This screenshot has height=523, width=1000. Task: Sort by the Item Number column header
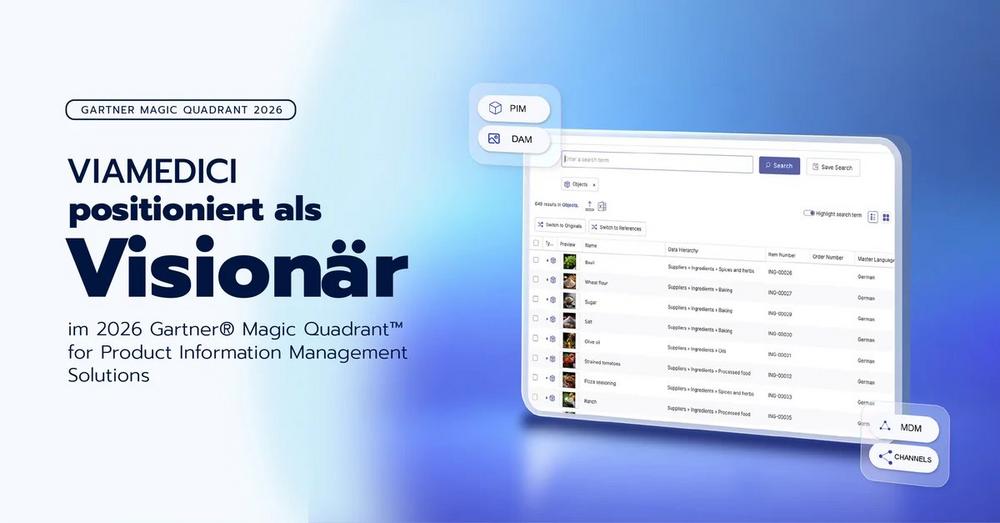point(781,254)
